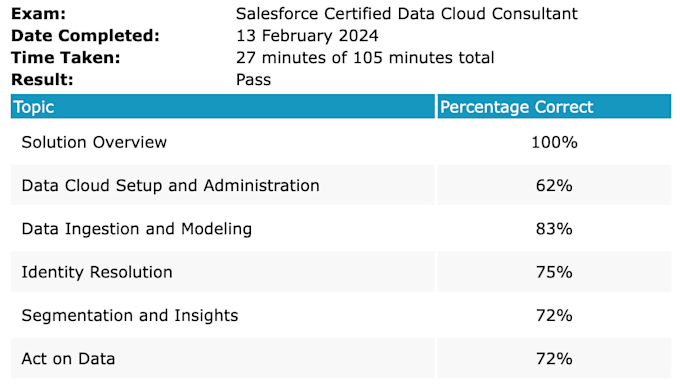Click the exam name Salesforce Certified Data Cloud Consultant
Viewport: 680px width, 389px height.
coord(407,14)
